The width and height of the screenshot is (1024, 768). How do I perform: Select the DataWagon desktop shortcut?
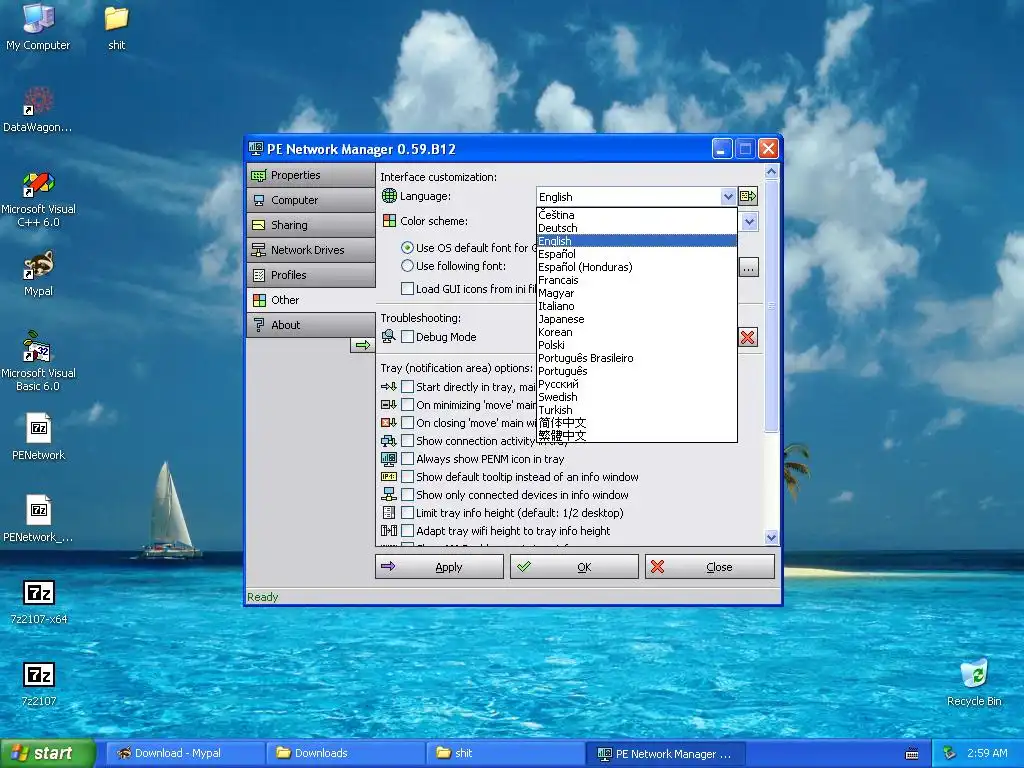(x=38, y=110)
